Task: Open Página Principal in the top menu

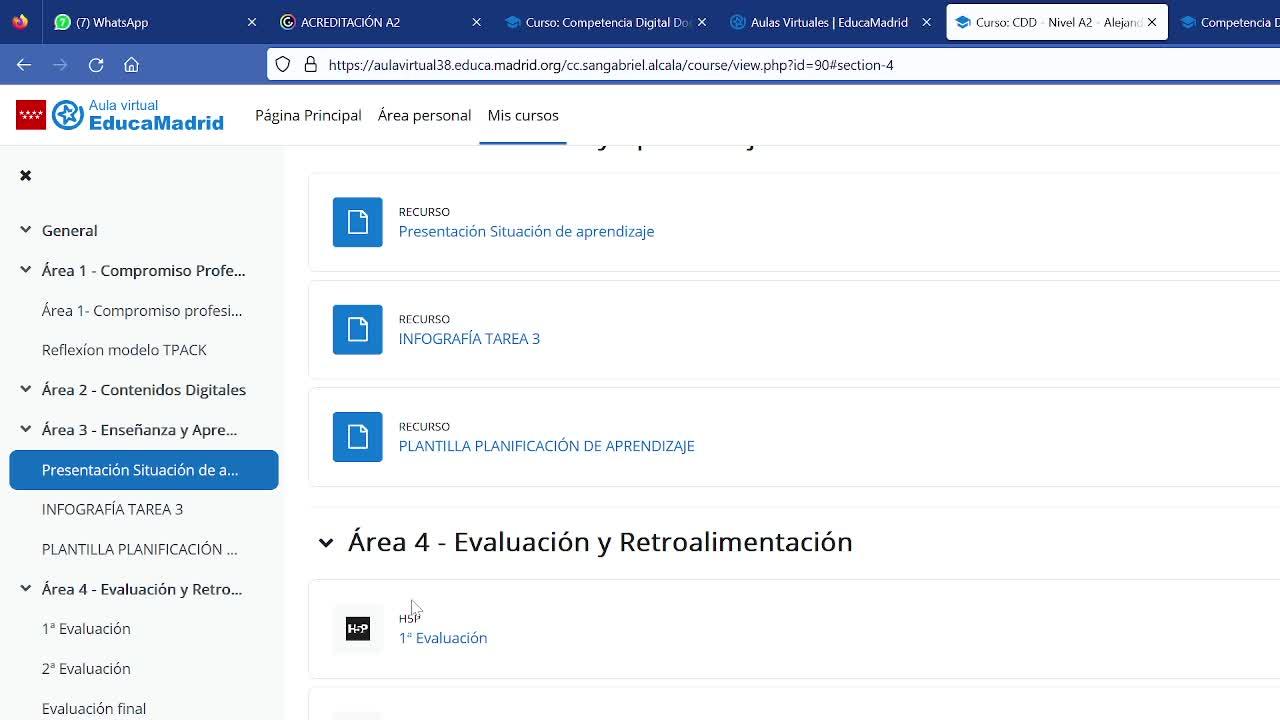Action: pos(308,115)
